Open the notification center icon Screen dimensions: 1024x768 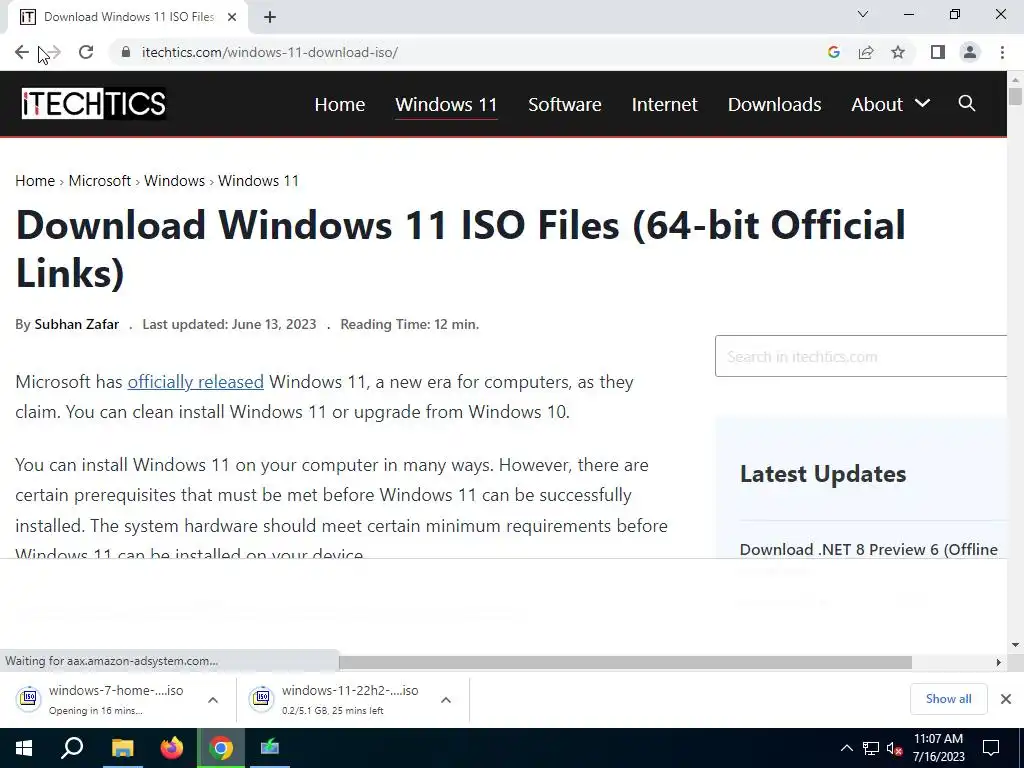(x=991, y=748)
